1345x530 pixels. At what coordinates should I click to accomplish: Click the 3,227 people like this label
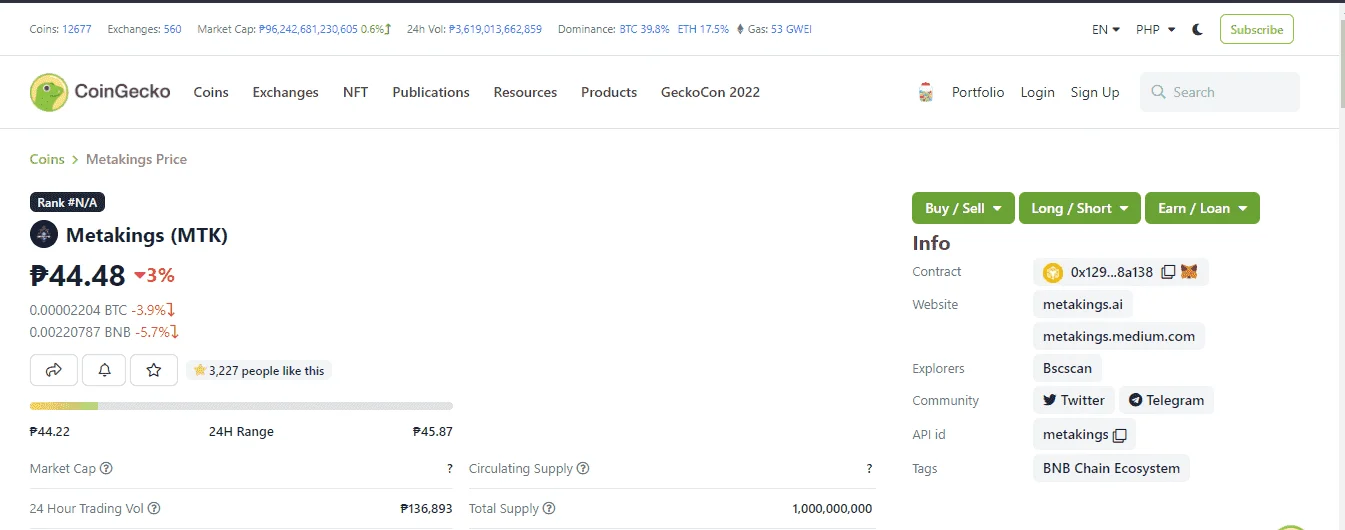click(x=259, y=370)
